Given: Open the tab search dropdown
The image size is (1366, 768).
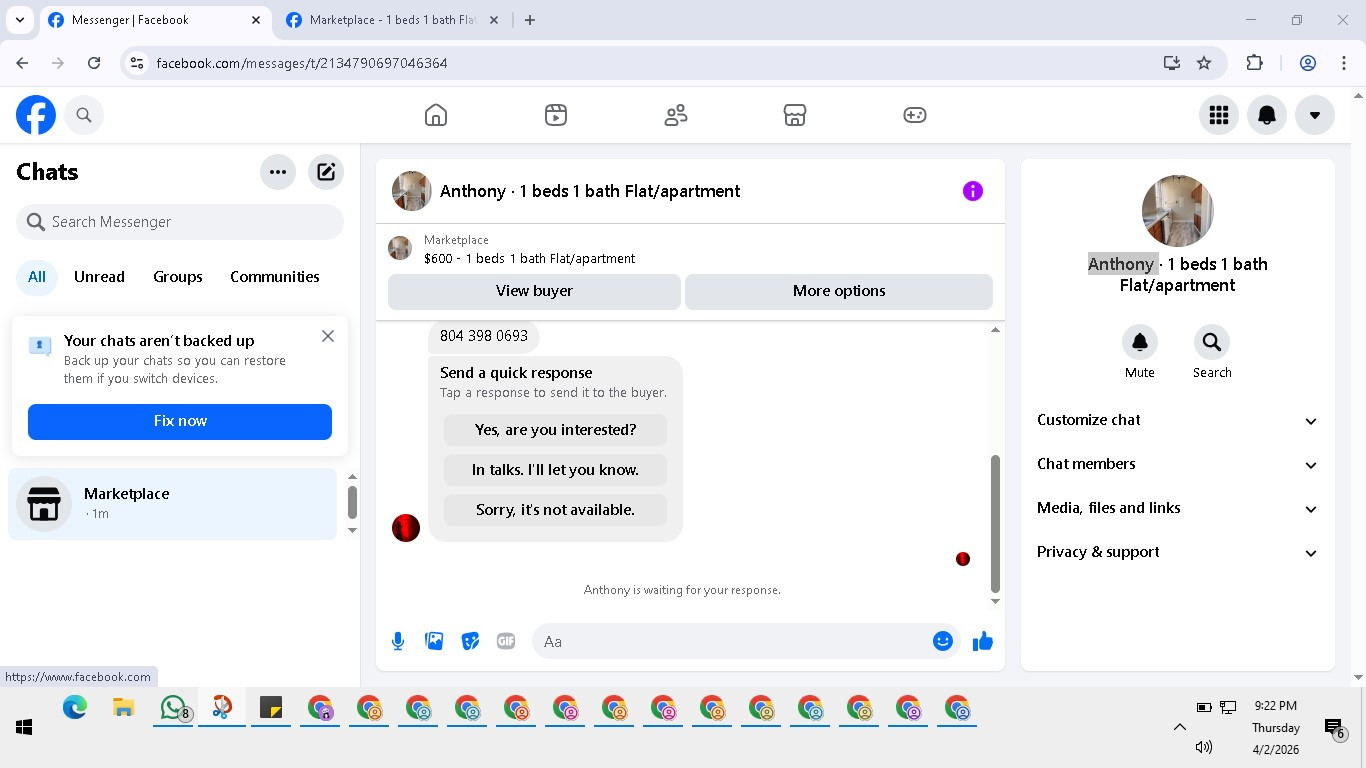Looking at the screenshot, I should [x=20, y=20].
